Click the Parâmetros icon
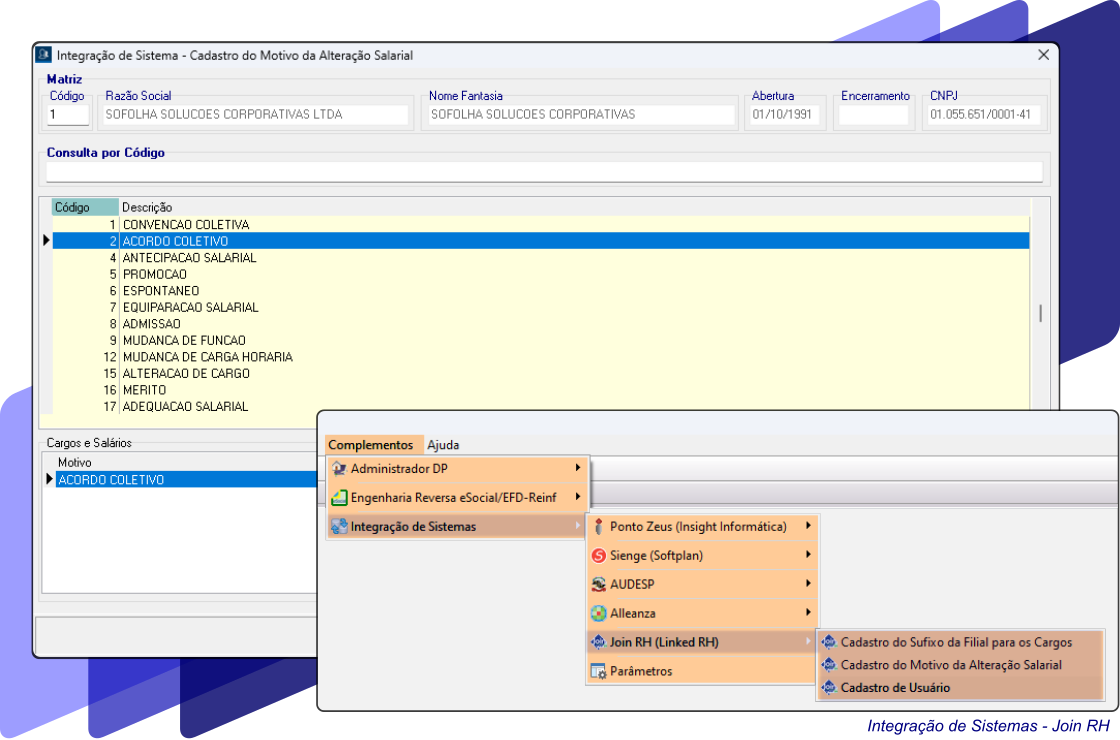The image size is (1120, 740). pyautogui.click(x=598, y=671)
